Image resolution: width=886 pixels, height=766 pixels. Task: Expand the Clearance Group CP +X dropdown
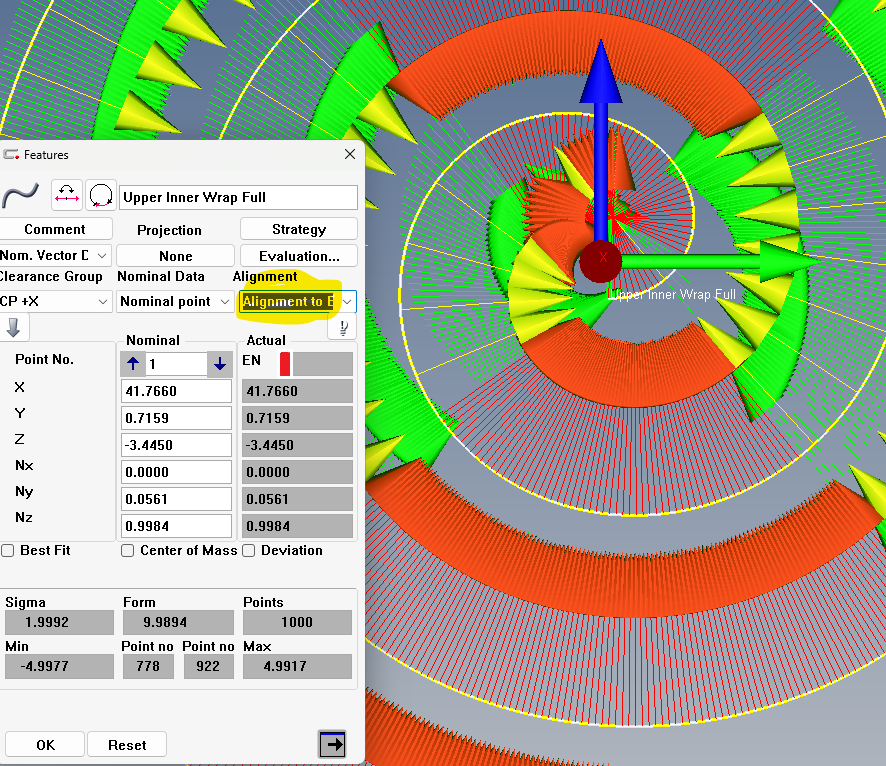[55, 301]
